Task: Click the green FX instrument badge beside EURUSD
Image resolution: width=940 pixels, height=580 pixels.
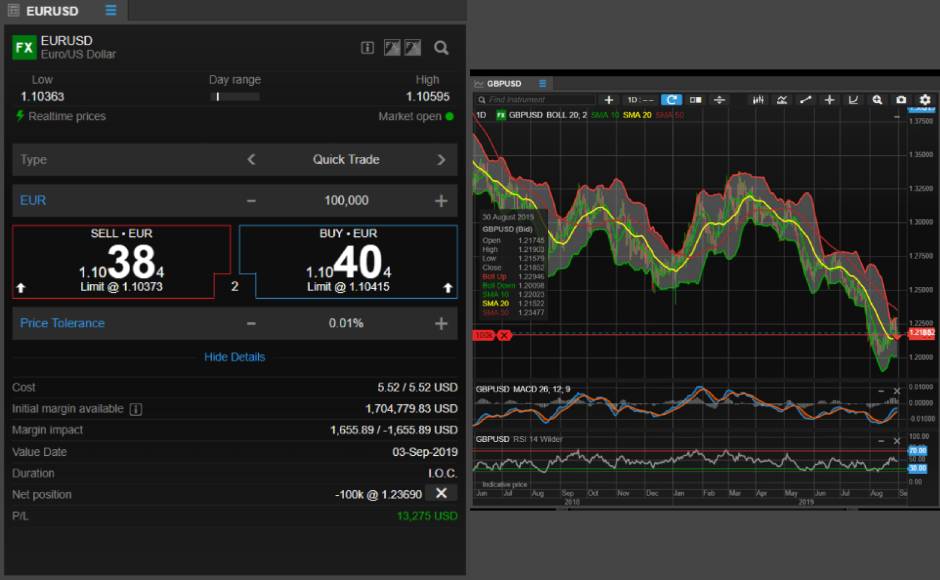Action: [24, 47]
